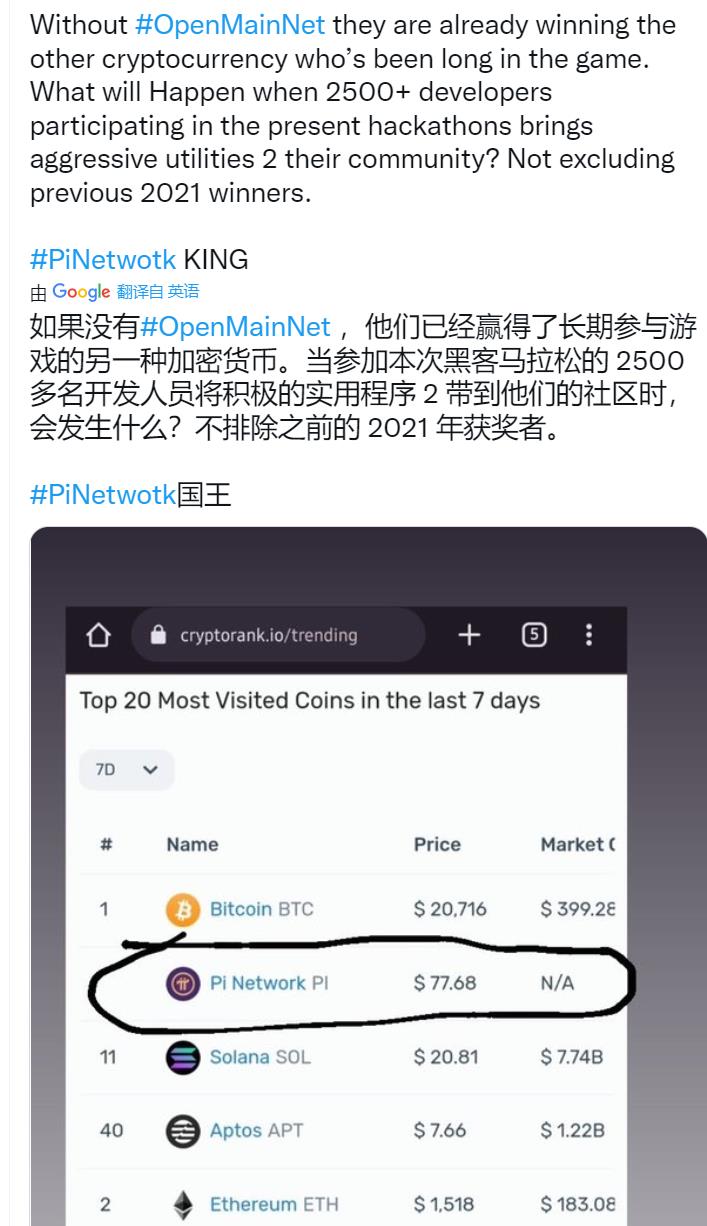The height and width of the screenshot is (1226, 707).
Task: Tap the browser home icon
Action: pos(100,636)
